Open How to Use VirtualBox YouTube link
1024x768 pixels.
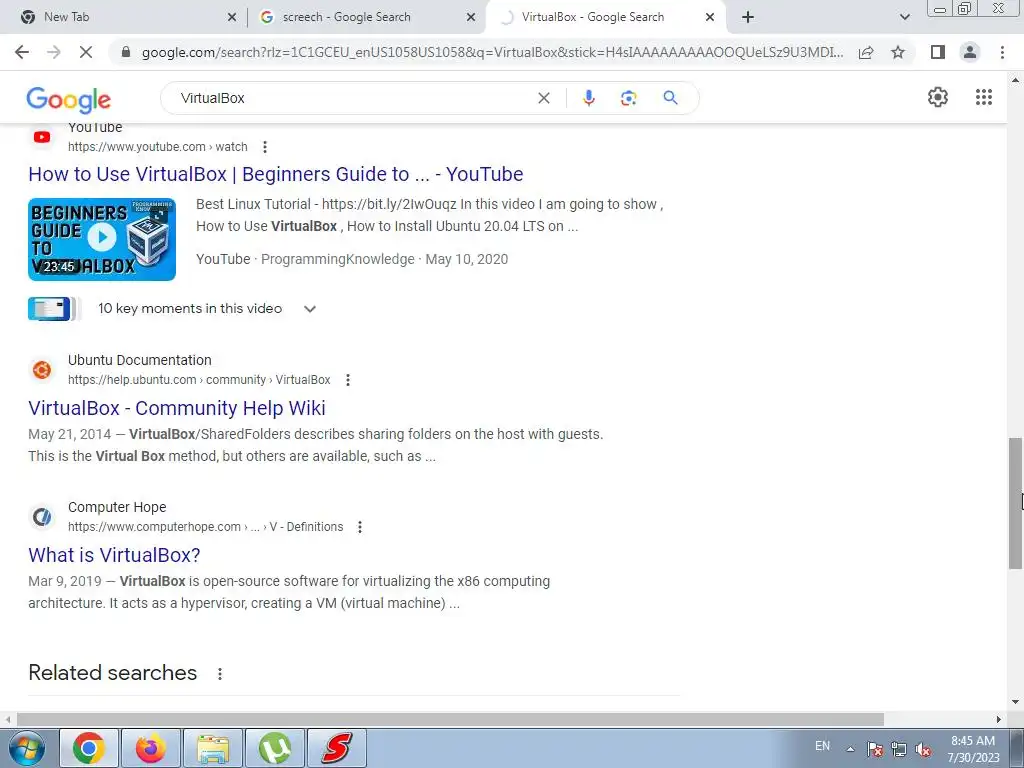tap(276, 174)
